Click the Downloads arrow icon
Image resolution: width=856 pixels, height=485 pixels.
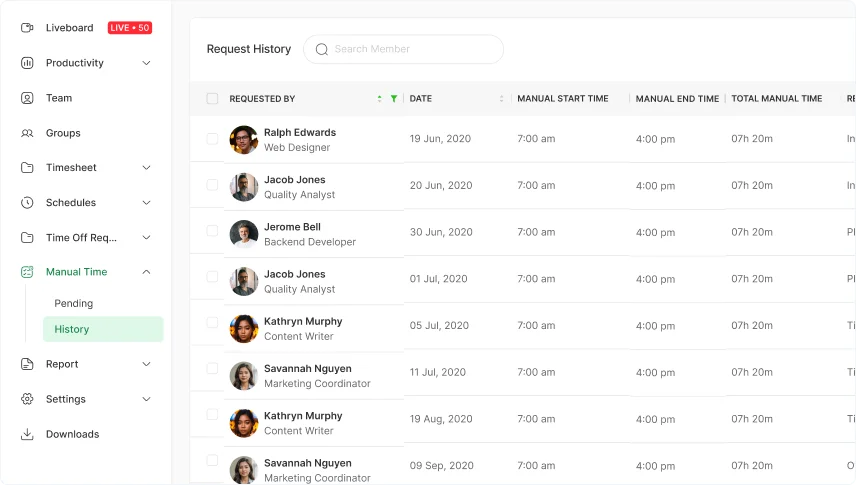[27, 434]
